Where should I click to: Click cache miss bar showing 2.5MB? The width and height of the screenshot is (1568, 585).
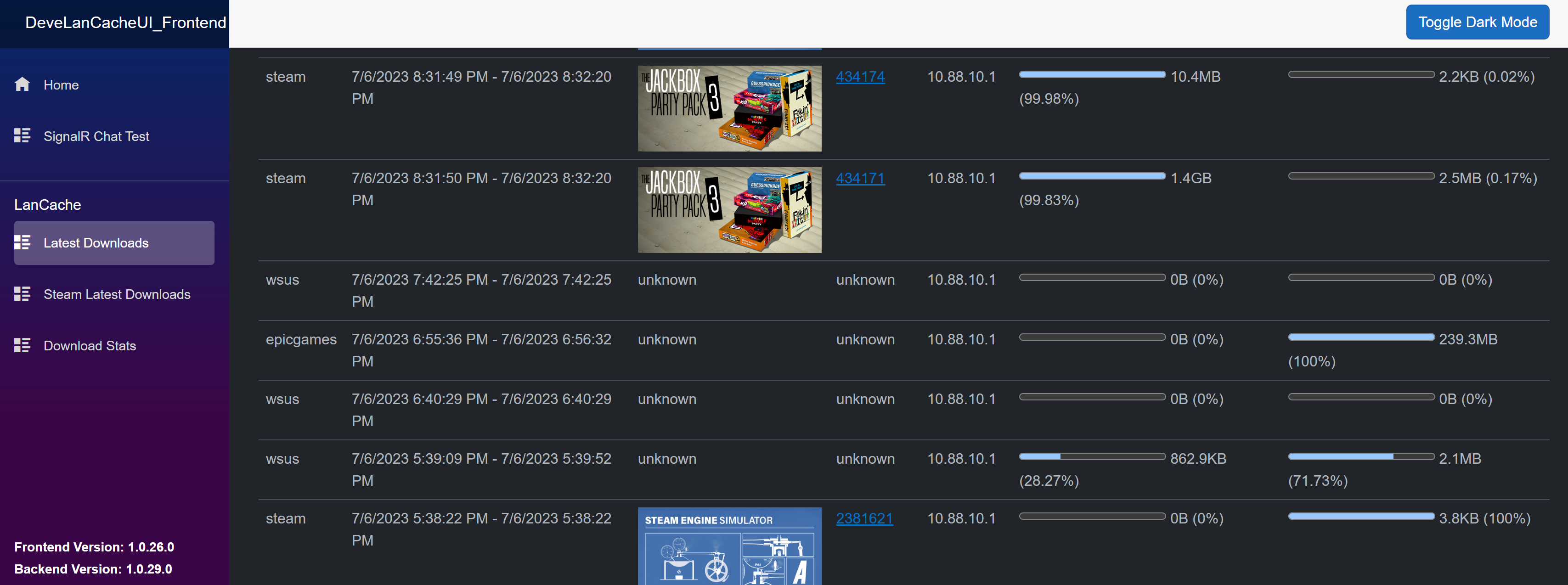(1361, 176)
